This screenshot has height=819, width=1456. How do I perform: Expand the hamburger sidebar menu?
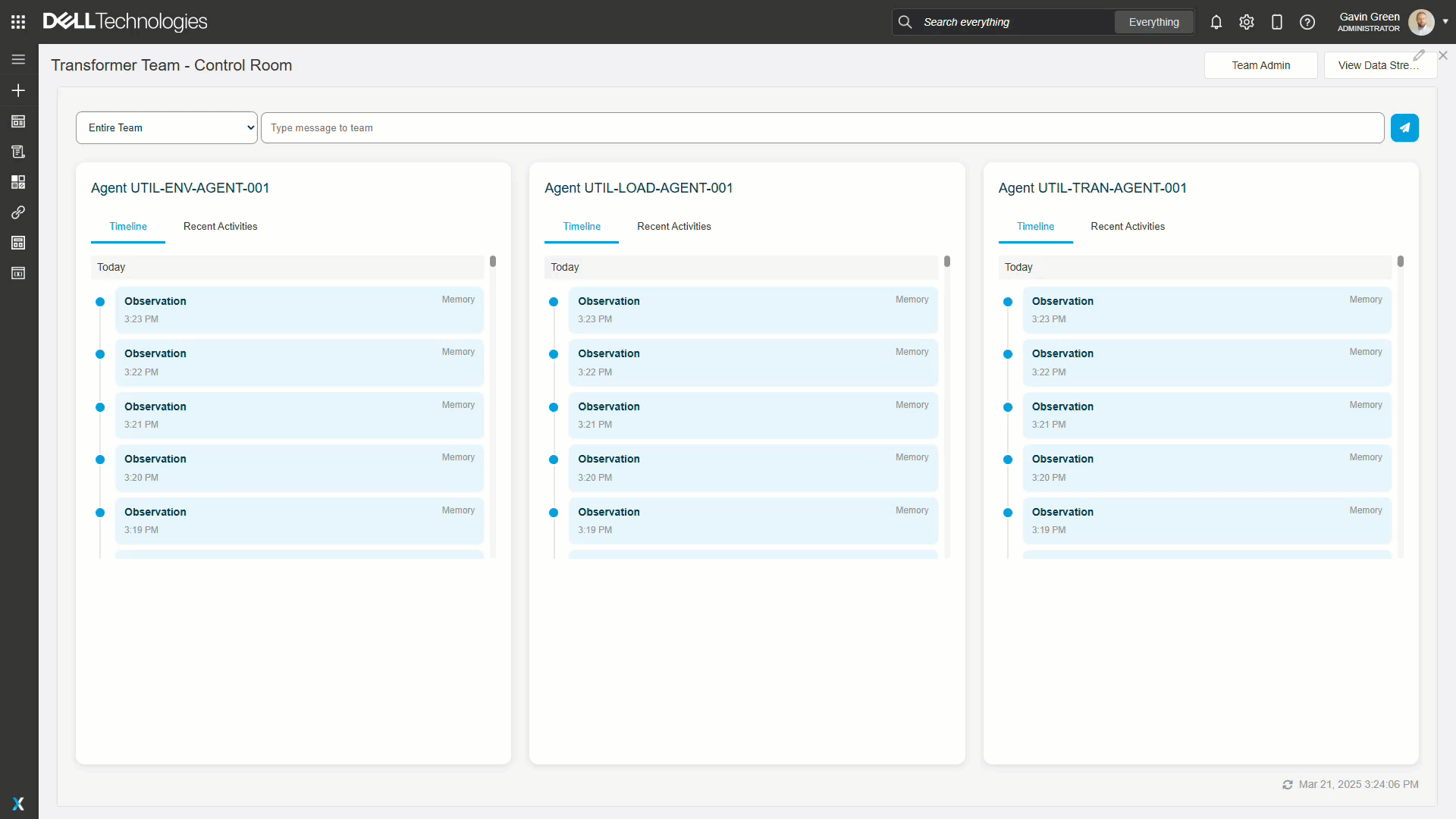pyautogui.click(x=18, y=59)
